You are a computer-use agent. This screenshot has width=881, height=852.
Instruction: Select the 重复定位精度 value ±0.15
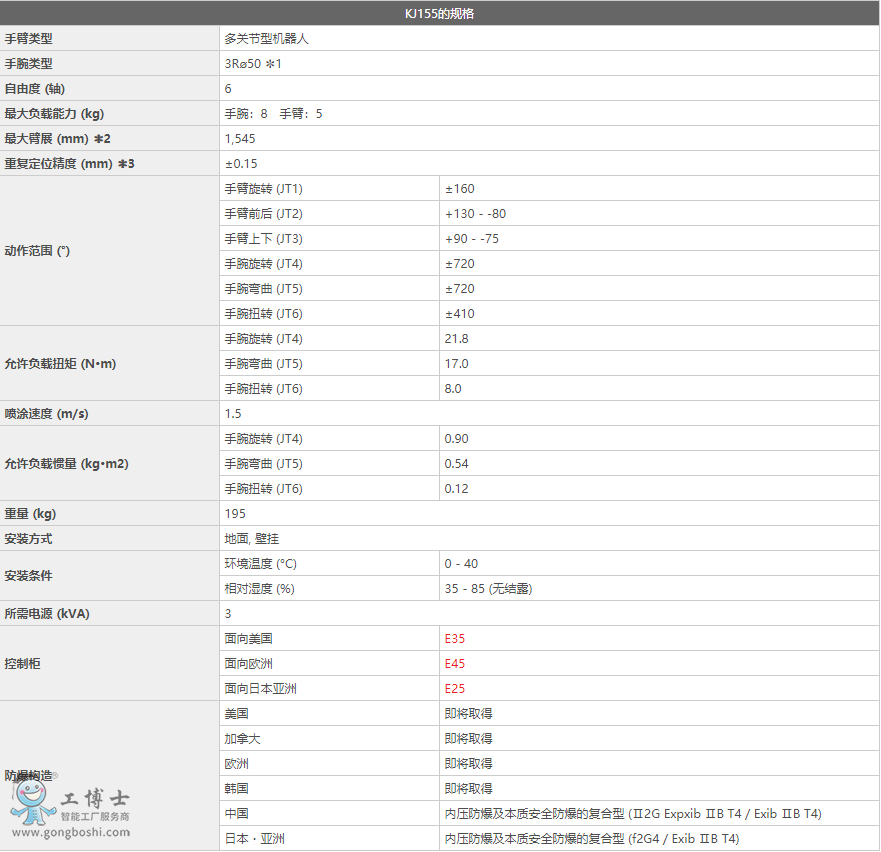pyautogui.click(x=241, y=164)
